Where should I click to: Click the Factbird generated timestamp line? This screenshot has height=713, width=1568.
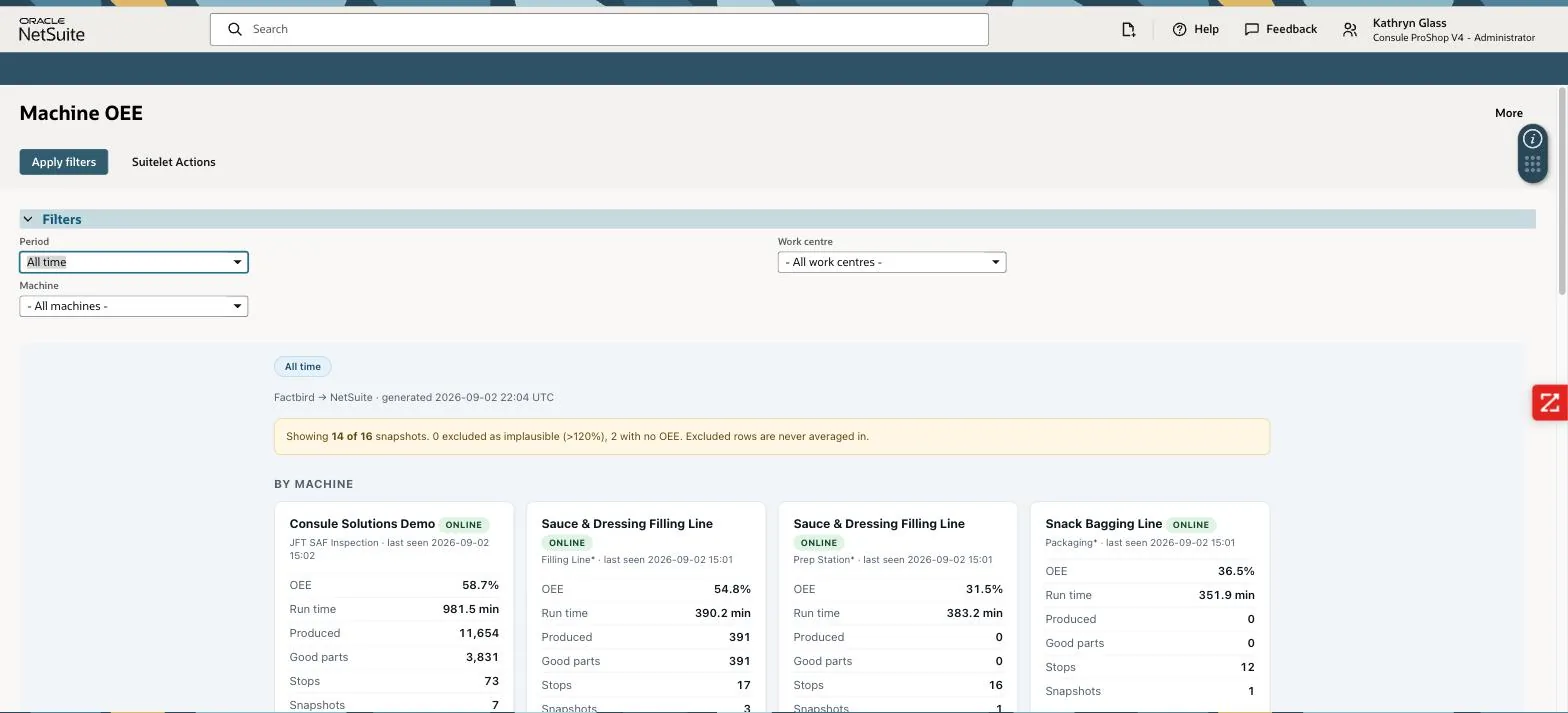click(414, 397)
